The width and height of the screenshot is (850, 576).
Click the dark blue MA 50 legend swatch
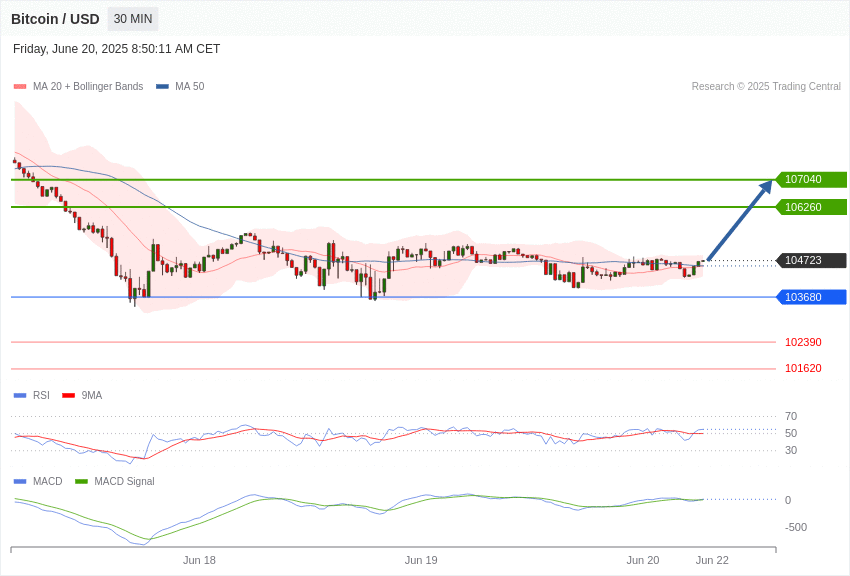click(x=163, y=86)
